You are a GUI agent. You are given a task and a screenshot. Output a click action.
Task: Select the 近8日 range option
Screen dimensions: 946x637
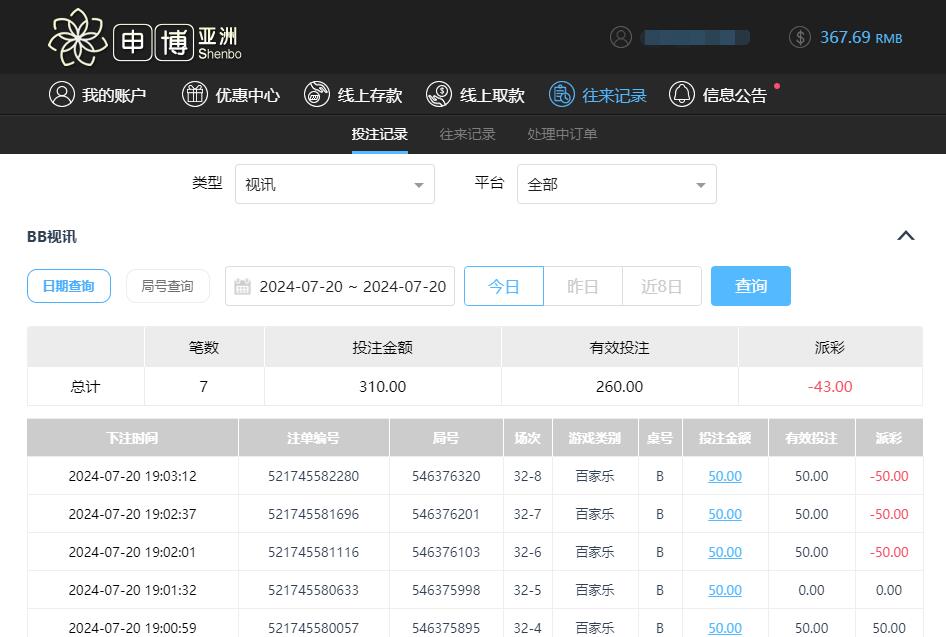[661, 285]
